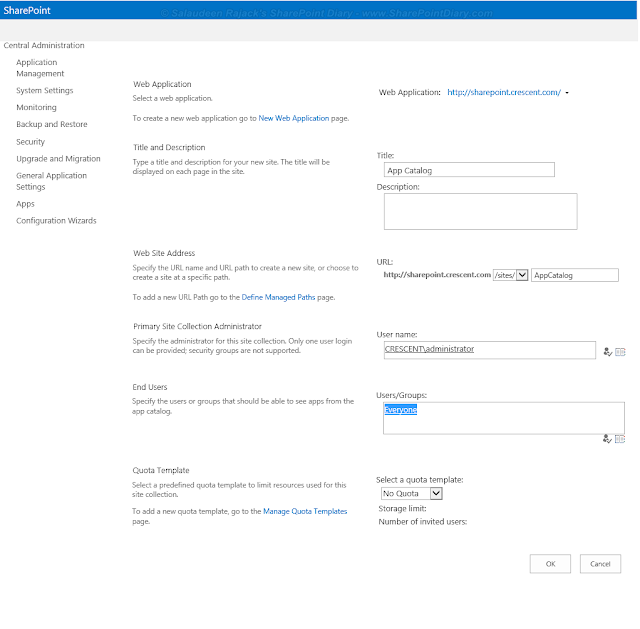Navigate to Upgrade and Migration
This screenshot has height=629, width=640.
coord(58,158)
